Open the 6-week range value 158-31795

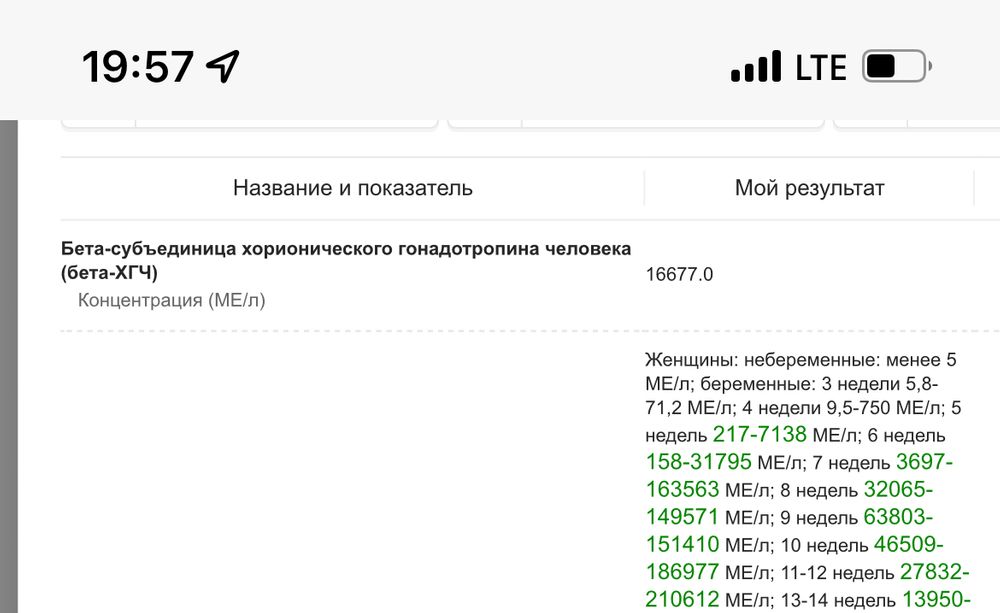(697, 462)
